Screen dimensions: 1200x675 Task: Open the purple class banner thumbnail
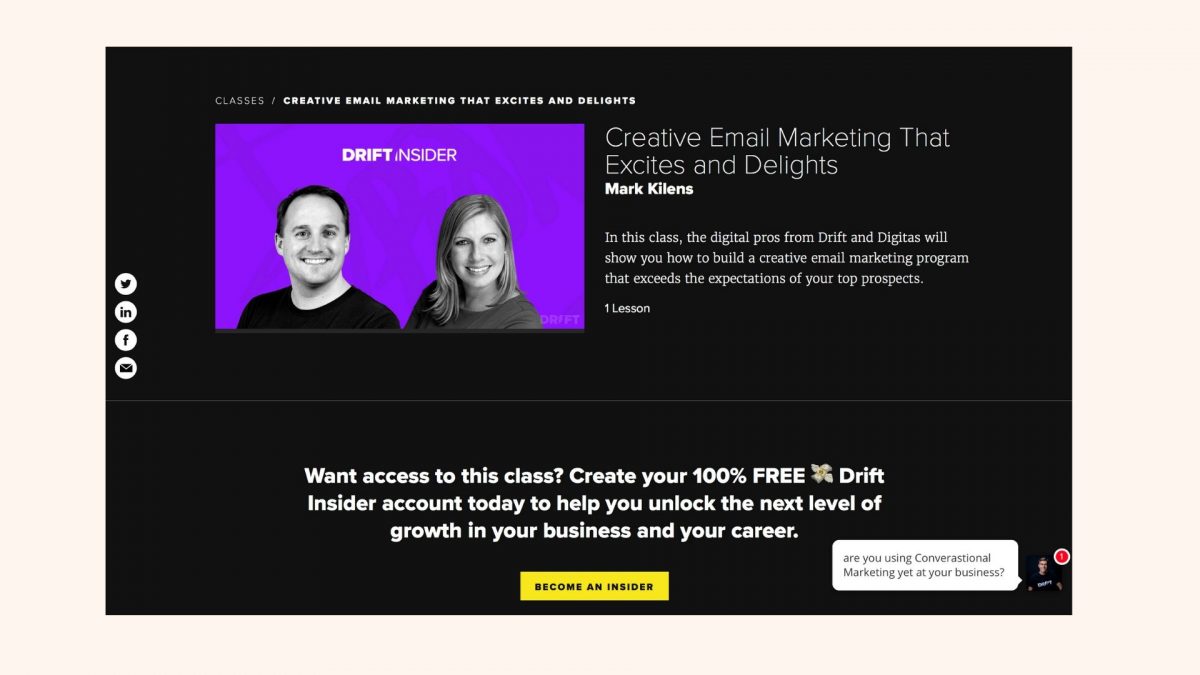[400, 227]
